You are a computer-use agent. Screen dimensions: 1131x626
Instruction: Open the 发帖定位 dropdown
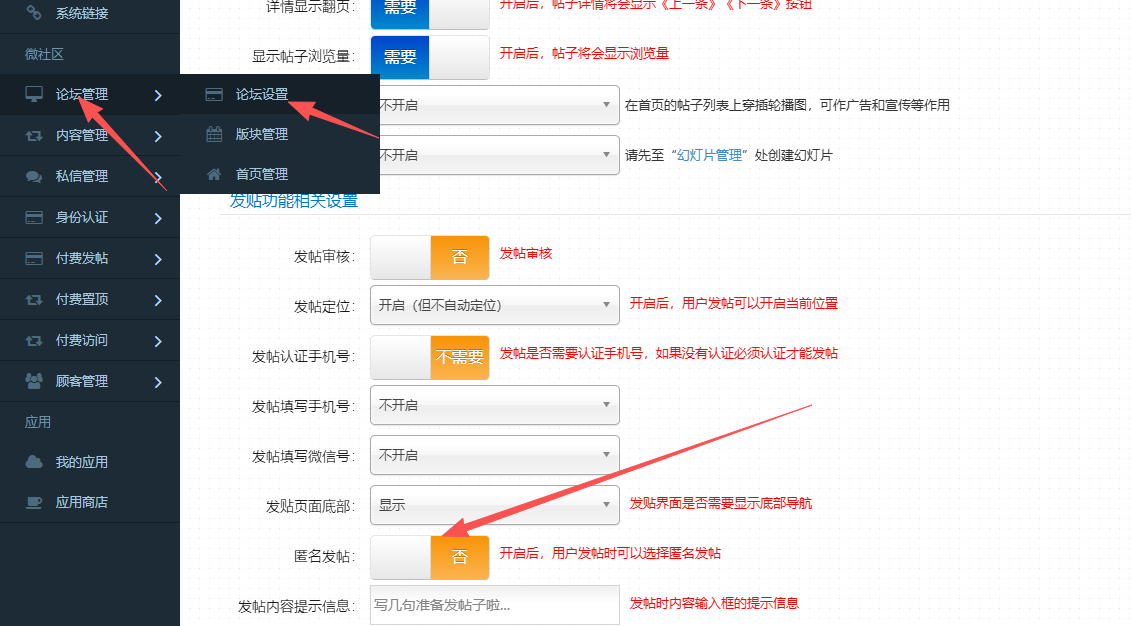pyautogui.click(x=494, y=305)
